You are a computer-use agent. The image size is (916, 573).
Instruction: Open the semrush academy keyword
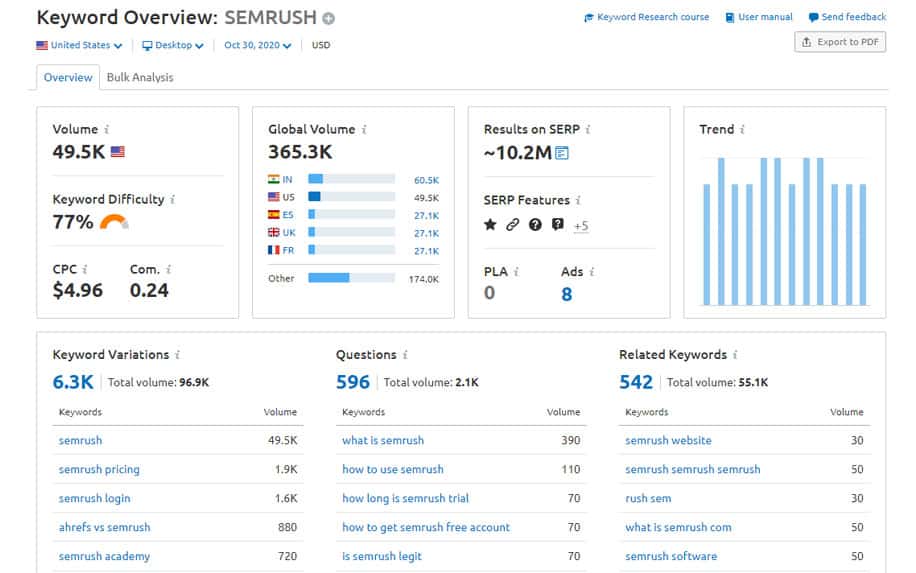[105, 556]
